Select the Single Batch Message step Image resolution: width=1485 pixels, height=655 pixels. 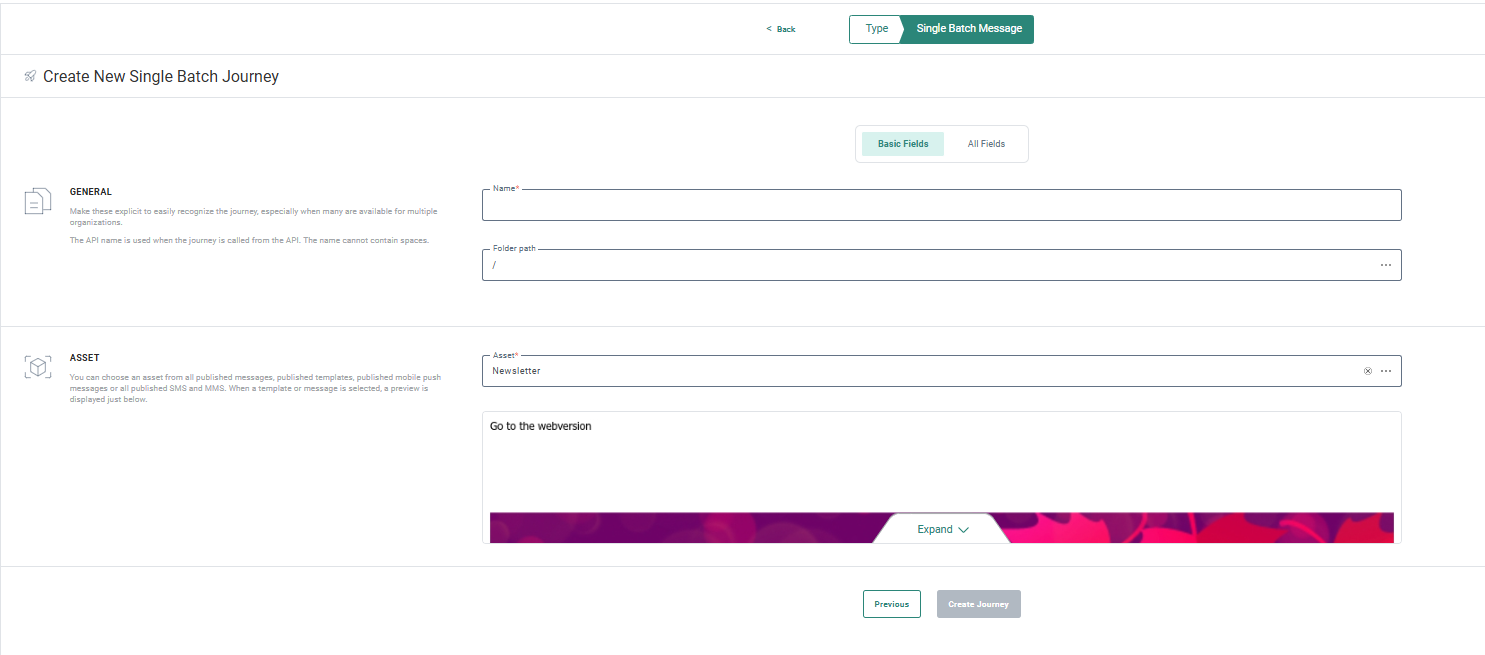(968, 29)
